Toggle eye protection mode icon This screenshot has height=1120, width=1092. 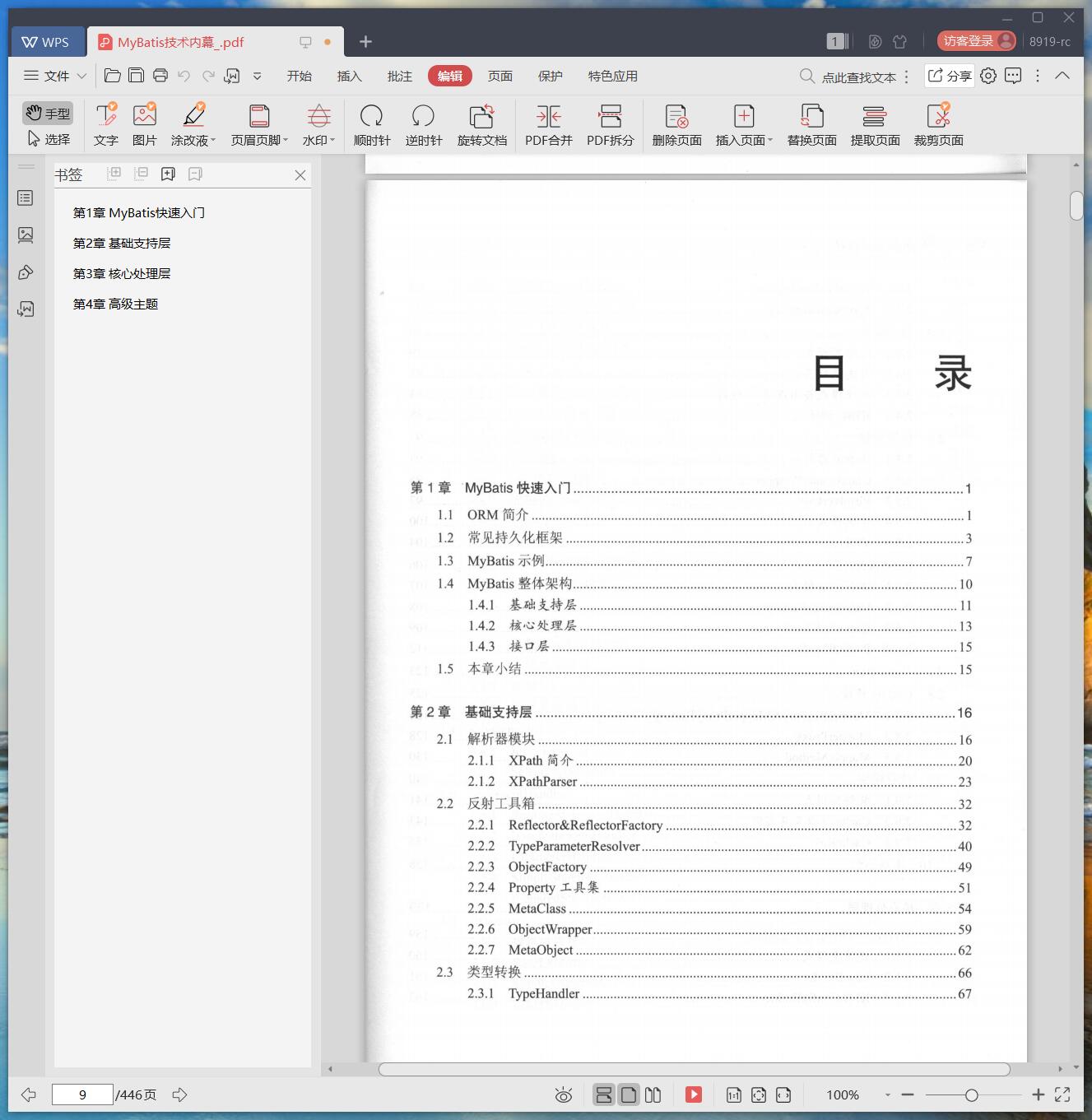click(x=564, y=1094)
